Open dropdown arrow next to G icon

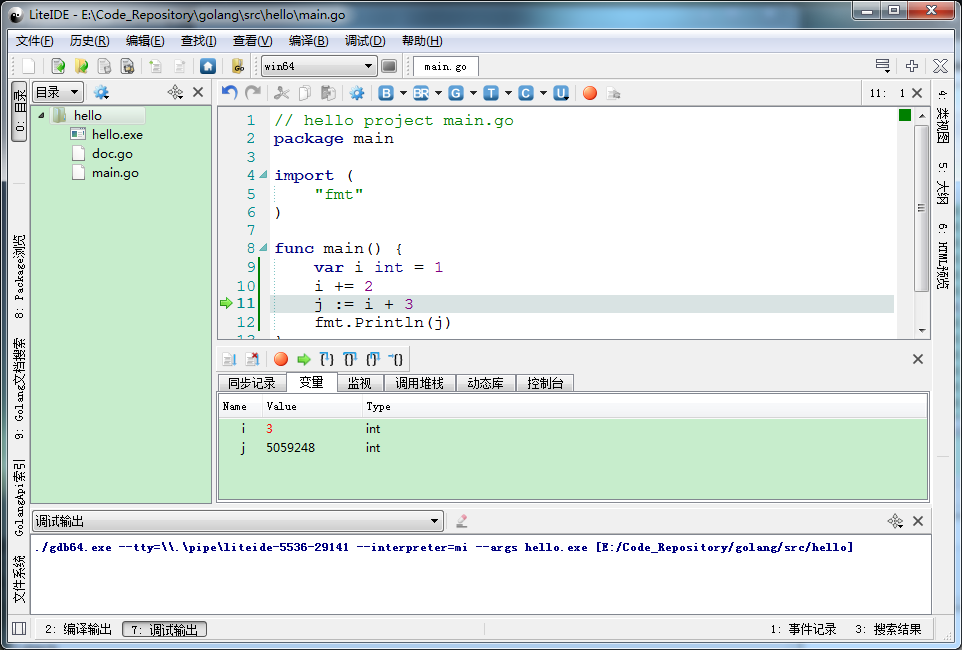[473, 93]
